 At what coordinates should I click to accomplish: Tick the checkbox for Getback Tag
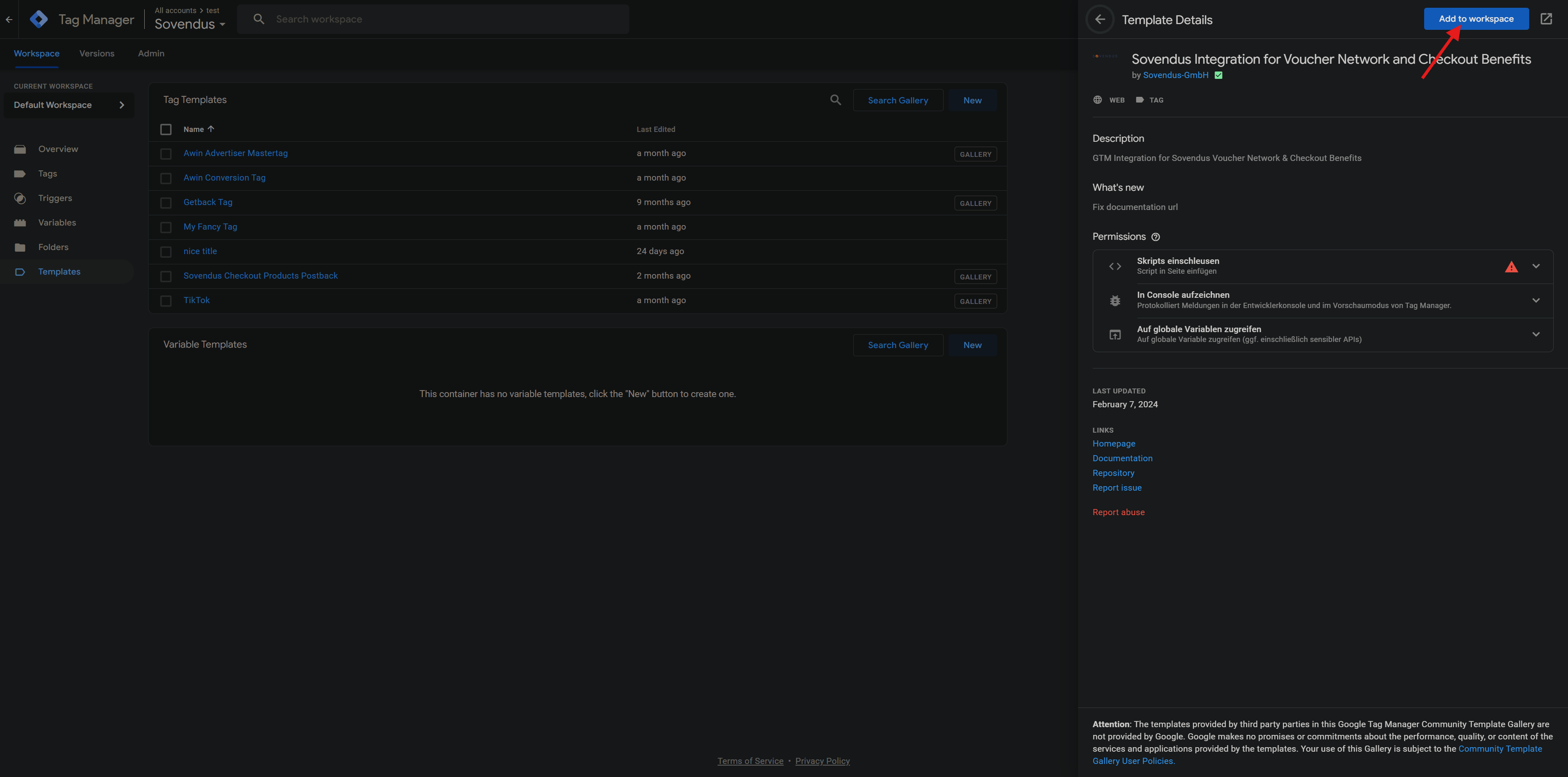tap(166, 203)
